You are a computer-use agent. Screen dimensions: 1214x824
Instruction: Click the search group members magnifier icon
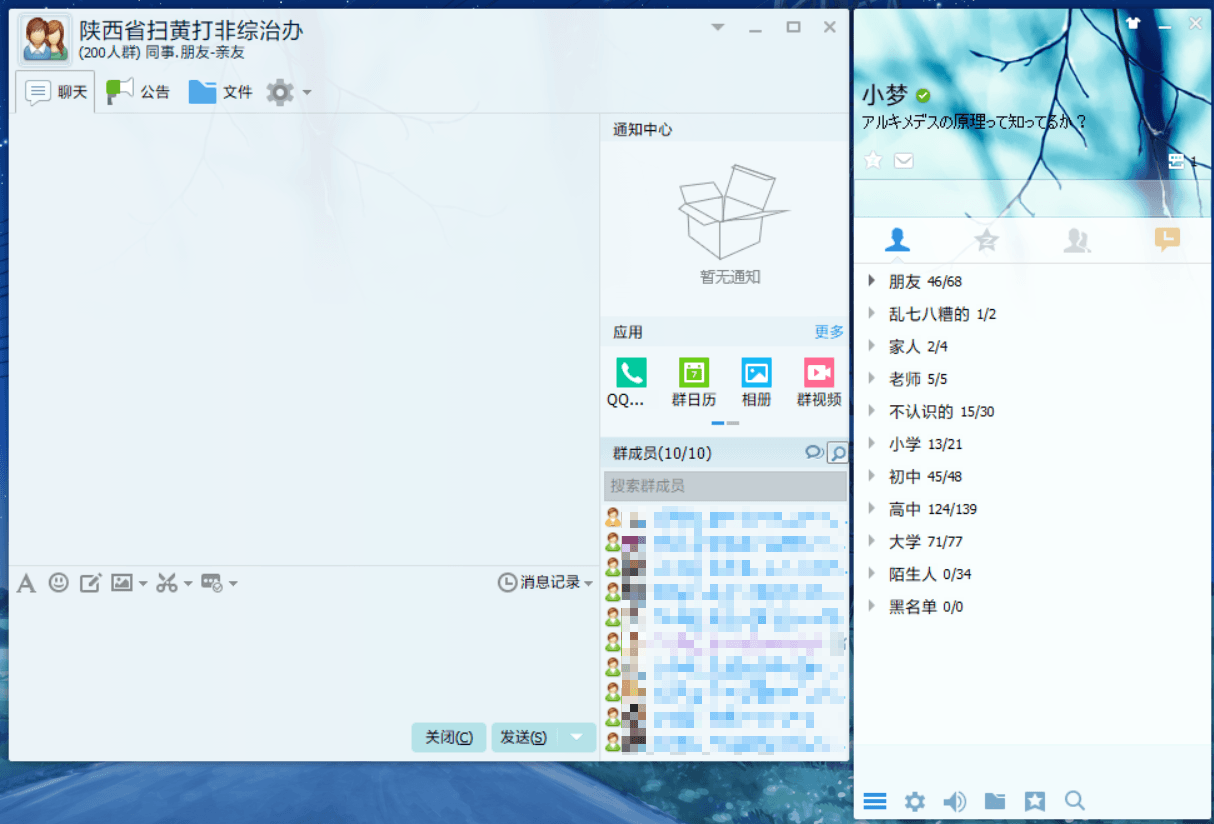(x=837, y=454)
